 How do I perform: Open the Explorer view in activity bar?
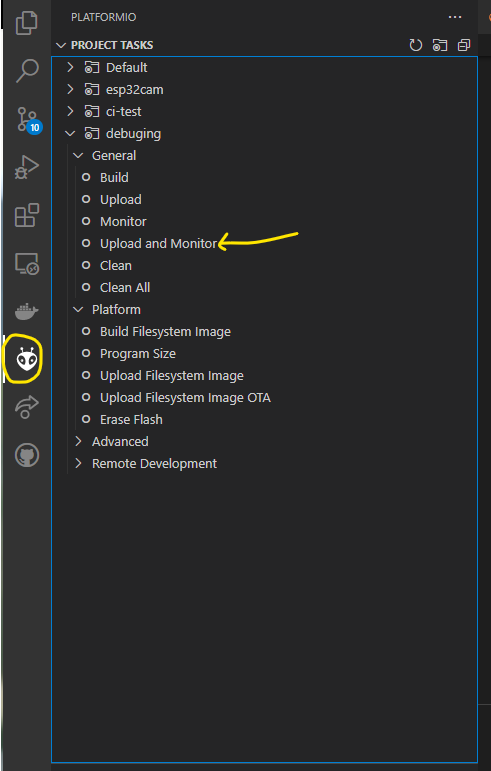(x=27, y=24)
